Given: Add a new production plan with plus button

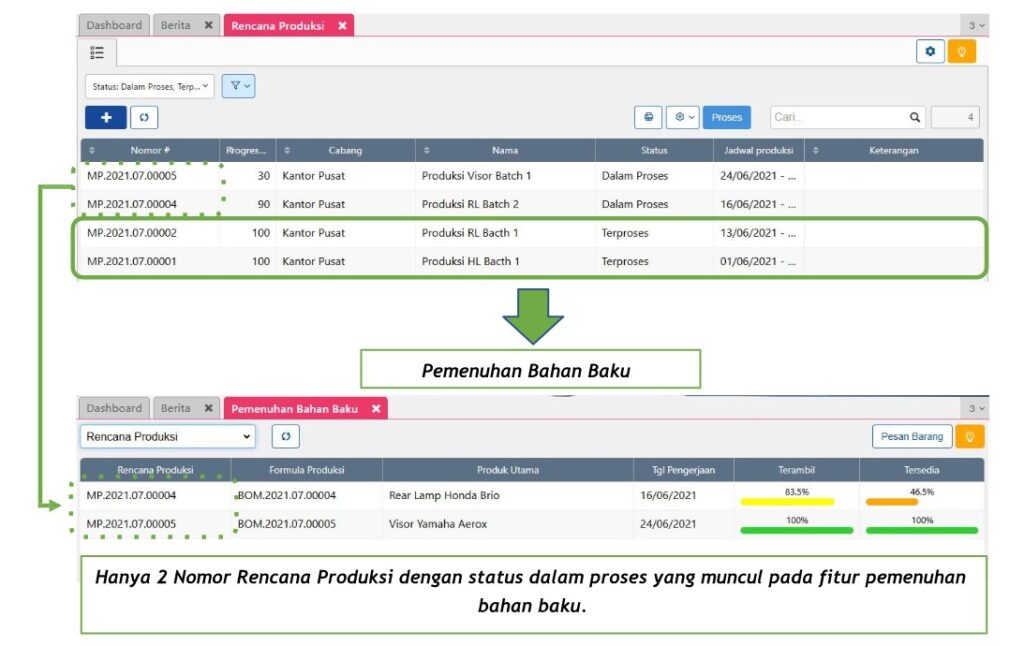Looking at the screenshot, I should [x=106, y=118].
